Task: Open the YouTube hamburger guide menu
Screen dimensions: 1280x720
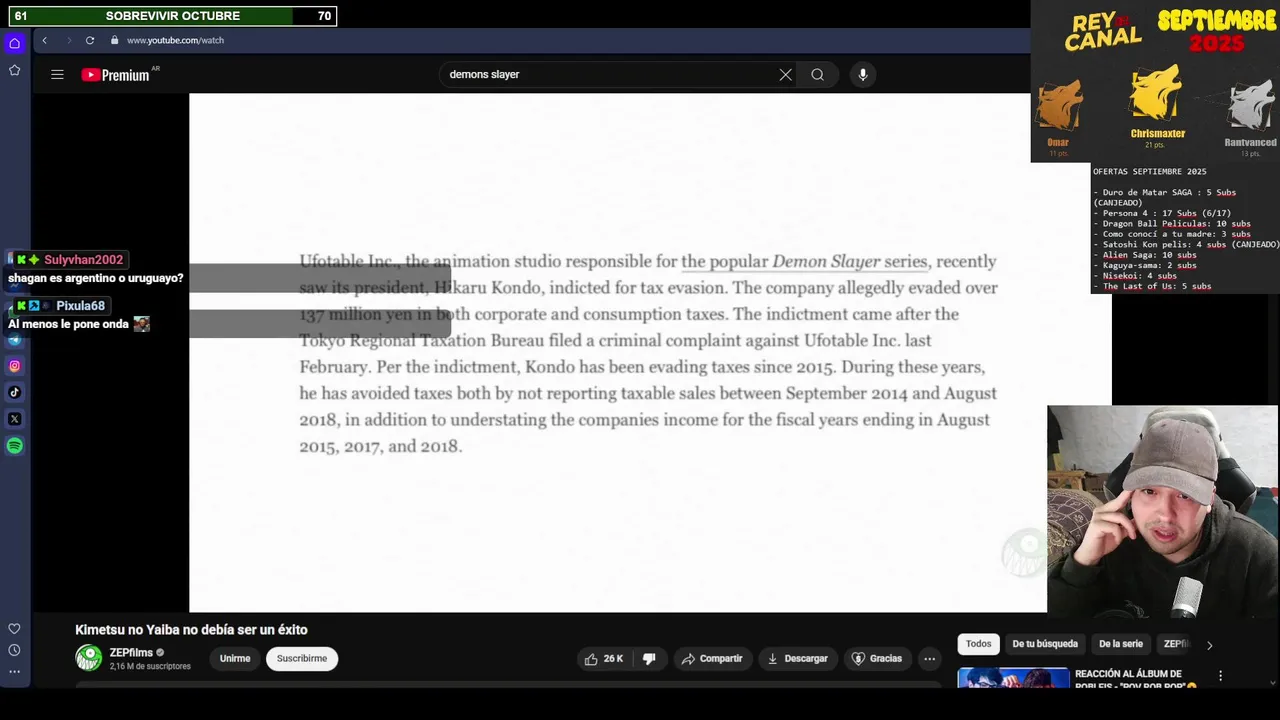Action: click(x=57, y=74)
